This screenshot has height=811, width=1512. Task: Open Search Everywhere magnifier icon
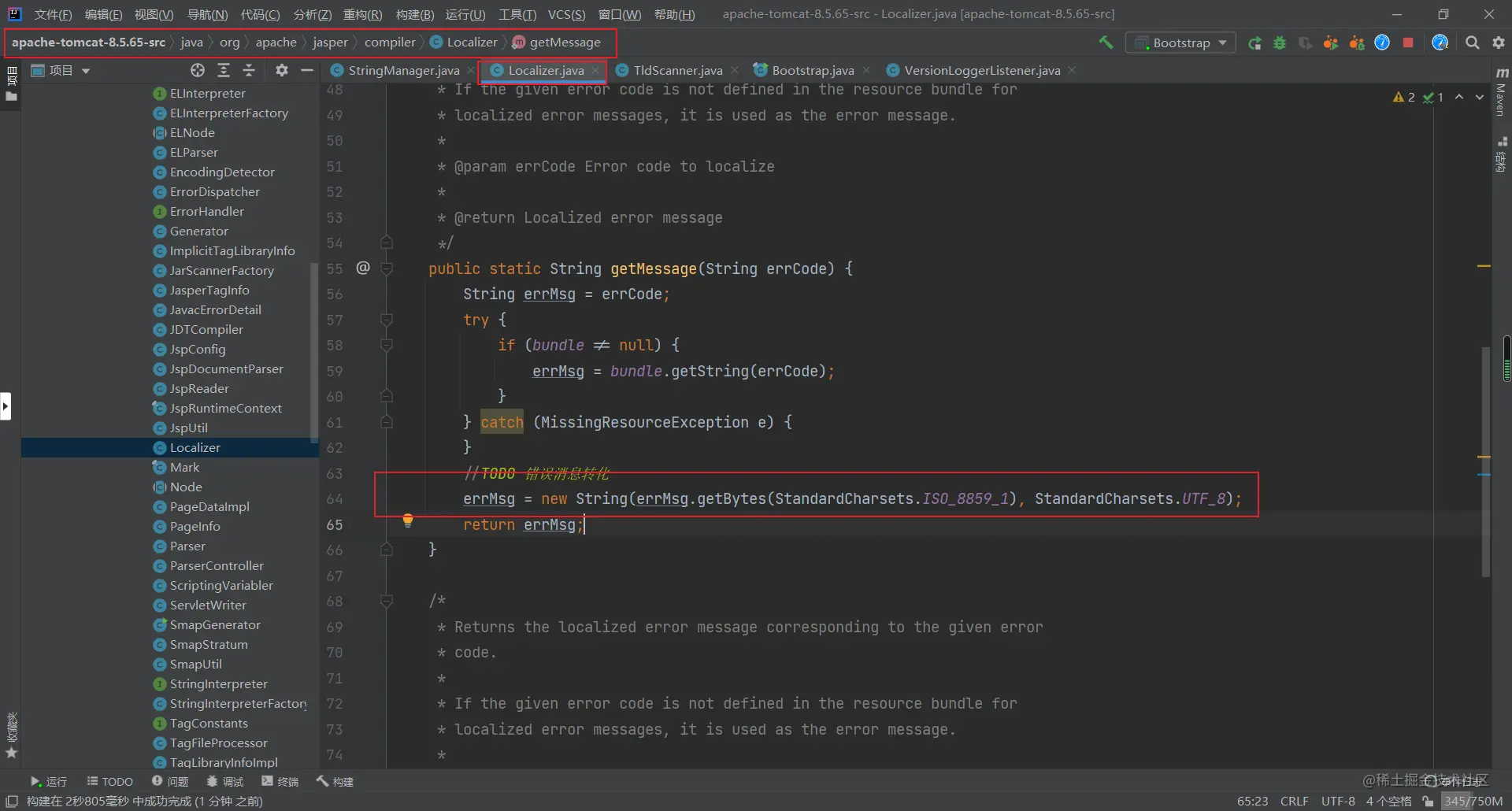(1472, 43)
